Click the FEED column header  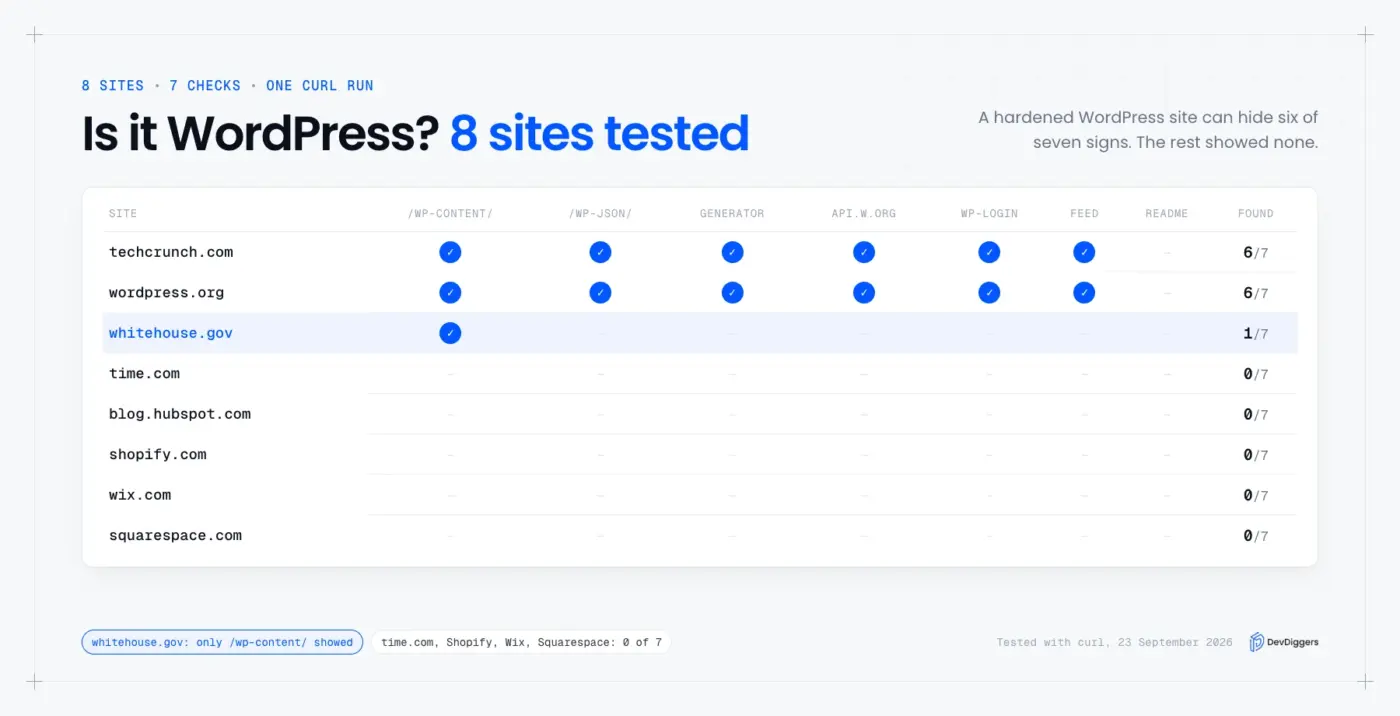pyautogui.click(x=1084, y=214)
